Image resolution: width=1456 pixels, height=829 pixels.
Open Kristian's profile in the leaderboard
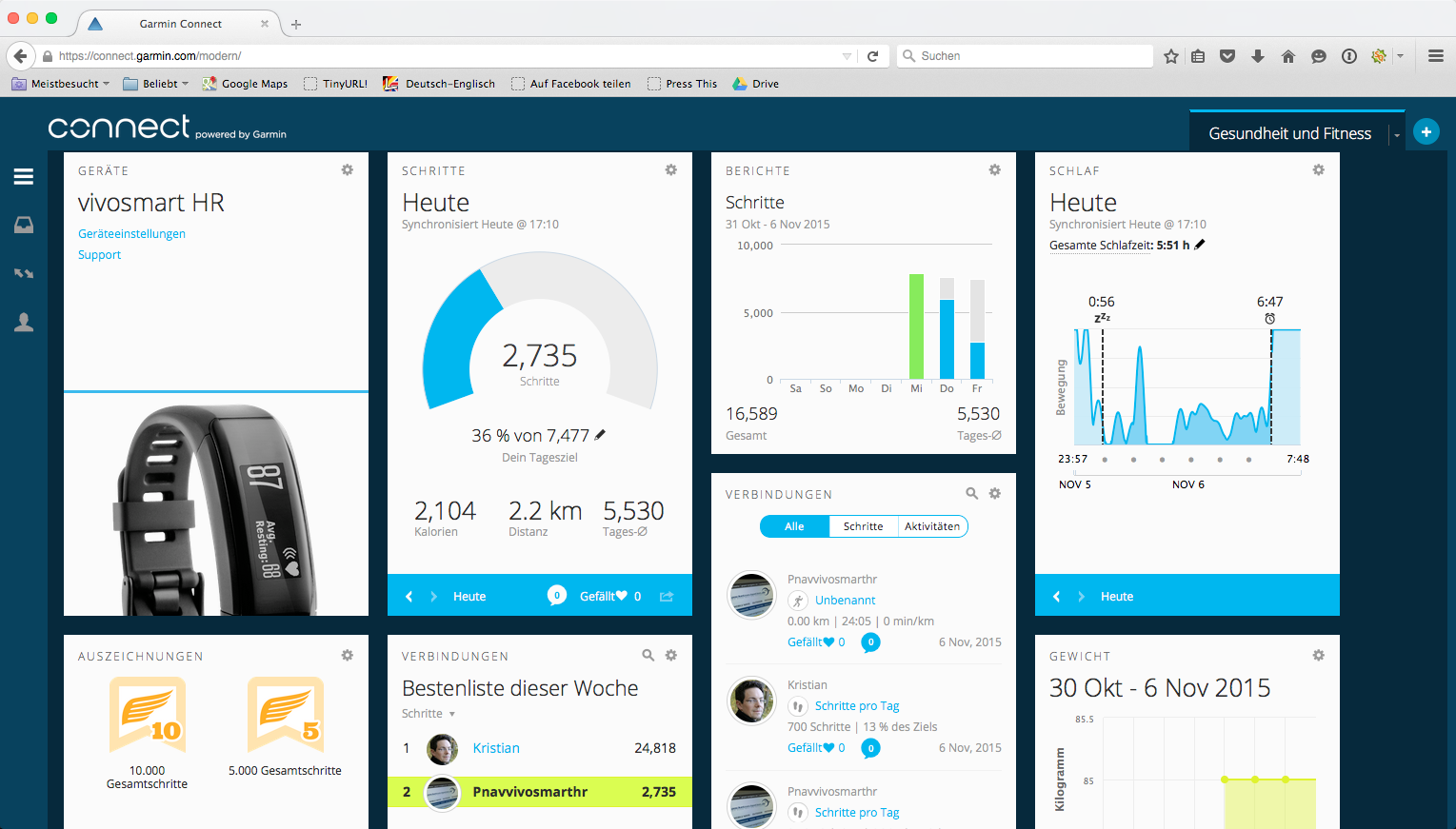[496, 748]
